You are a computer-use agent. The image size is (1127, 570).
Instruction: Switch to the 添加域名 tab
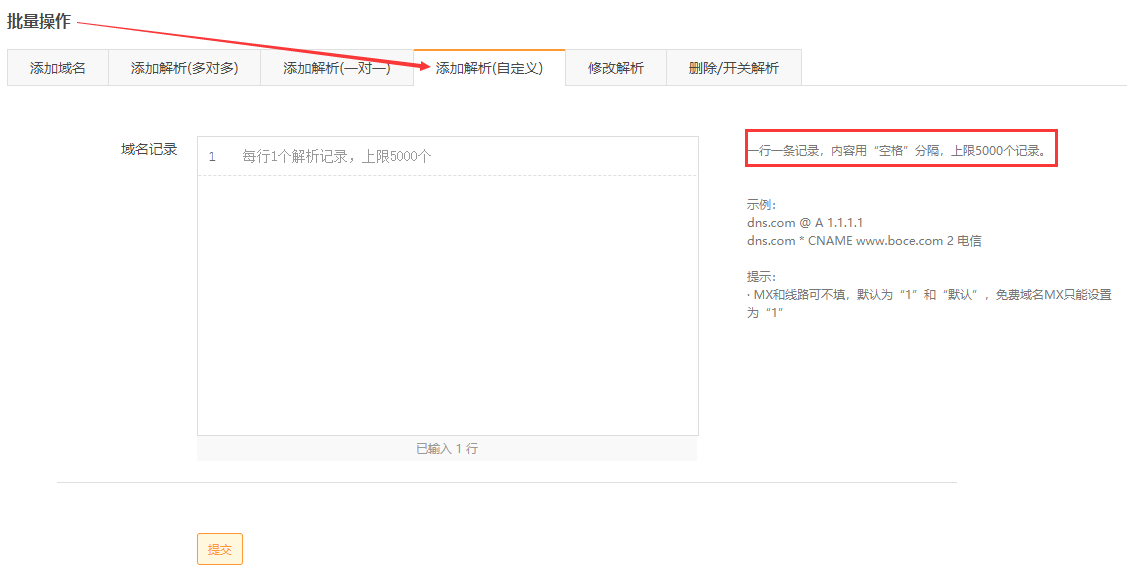click(58, 68)
